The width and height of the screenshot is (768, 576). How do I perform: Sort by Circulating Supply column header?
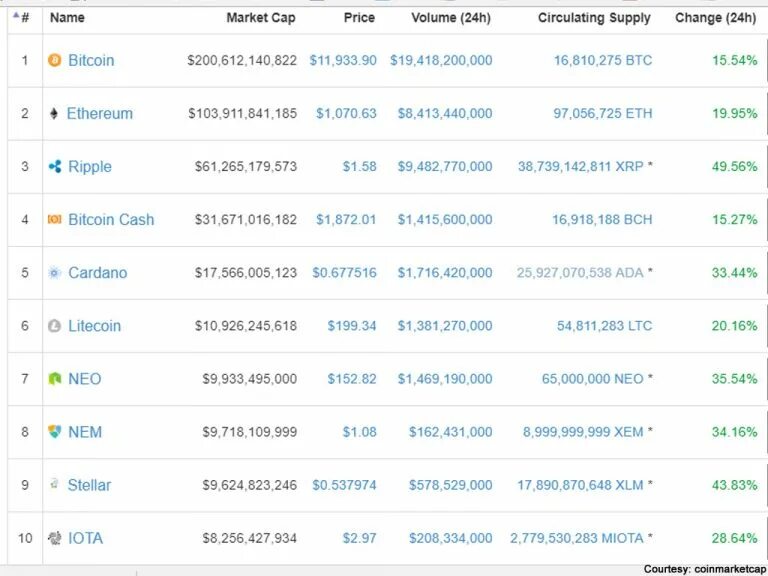pos(594,18)
